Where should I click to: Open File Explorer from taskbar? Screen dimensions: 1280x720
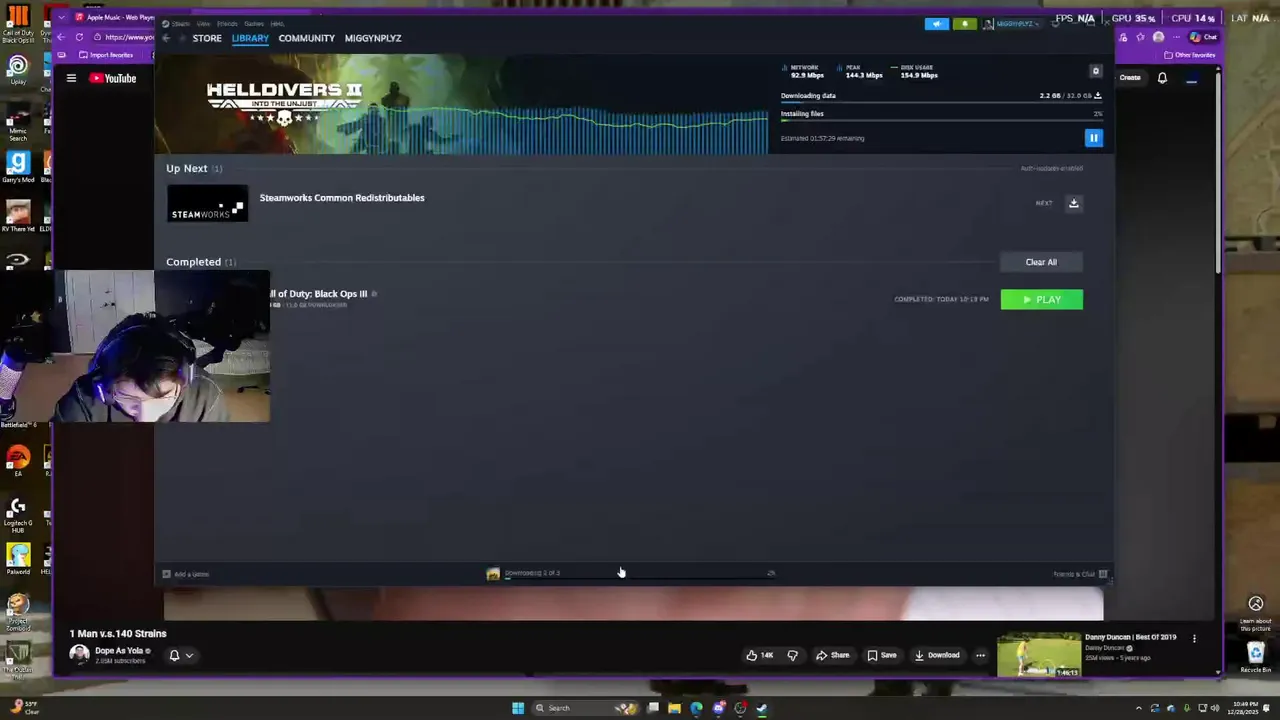[674, 708]
